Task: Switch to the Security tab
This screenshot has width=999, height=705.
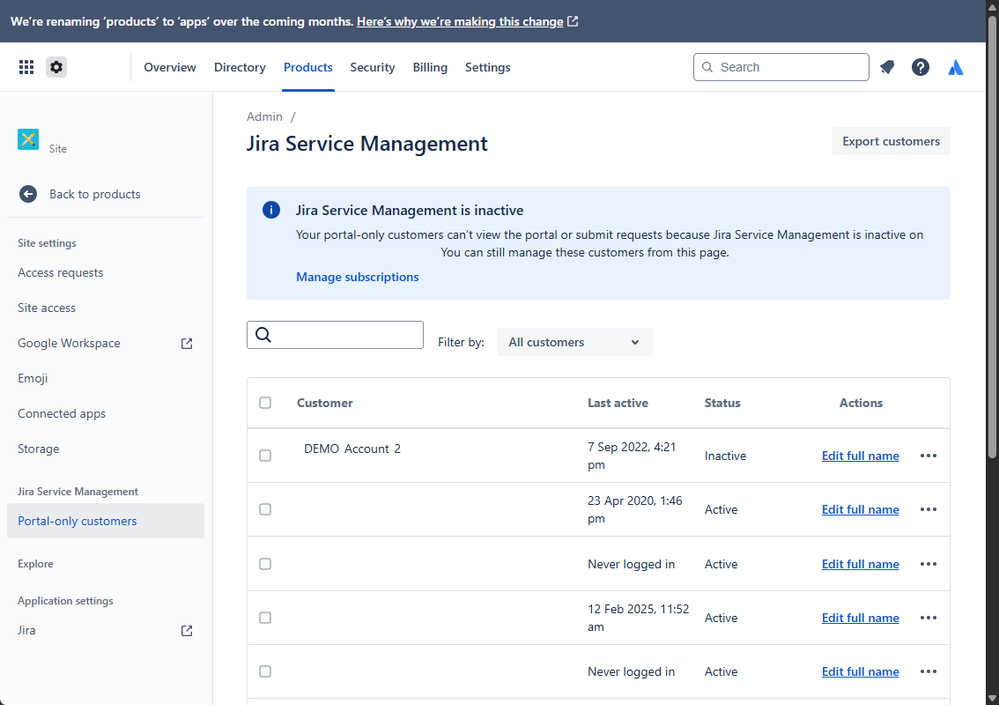Action: [x=372, y=67]
